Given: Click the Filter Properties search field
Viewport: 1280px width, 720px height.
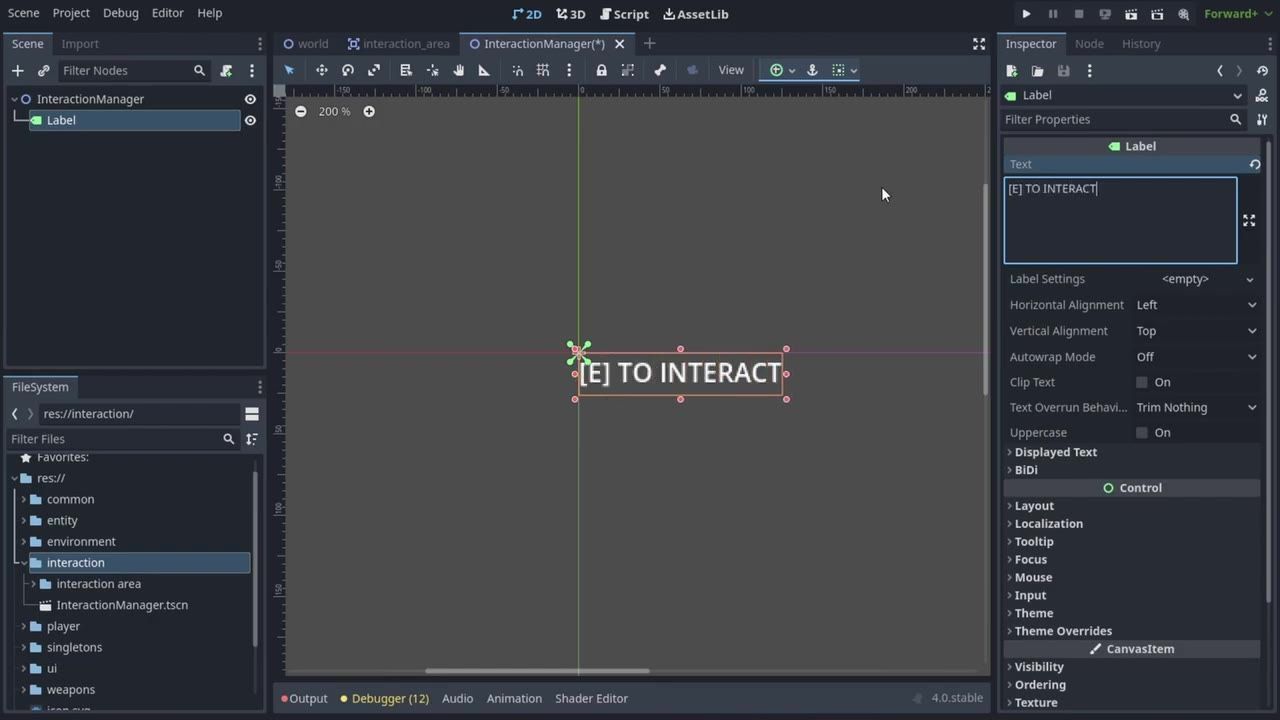Looking at the screenshot, I should 1122,119.
